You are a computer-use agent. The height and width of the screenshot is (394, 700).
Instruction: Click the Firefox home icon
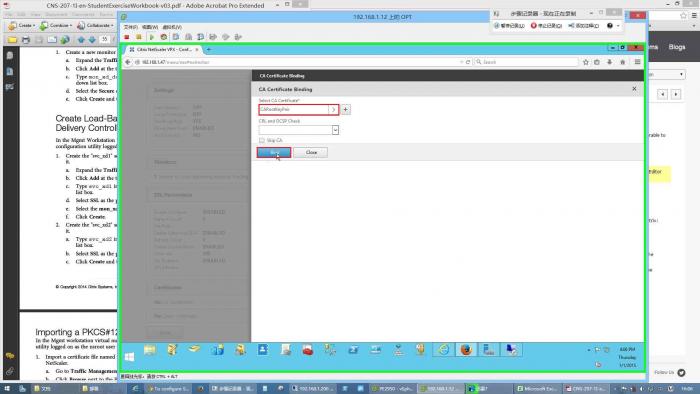click(x=622, y=62)
